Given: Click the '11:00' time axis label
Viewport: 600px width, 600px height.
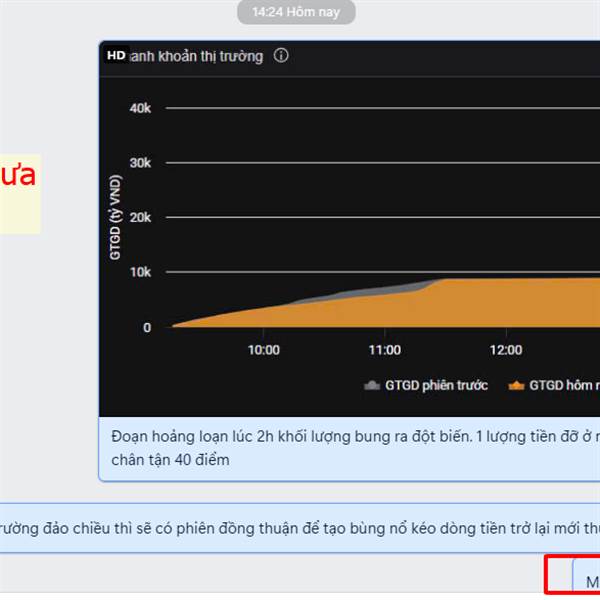Looking at the screenshot, I should 385,350.
